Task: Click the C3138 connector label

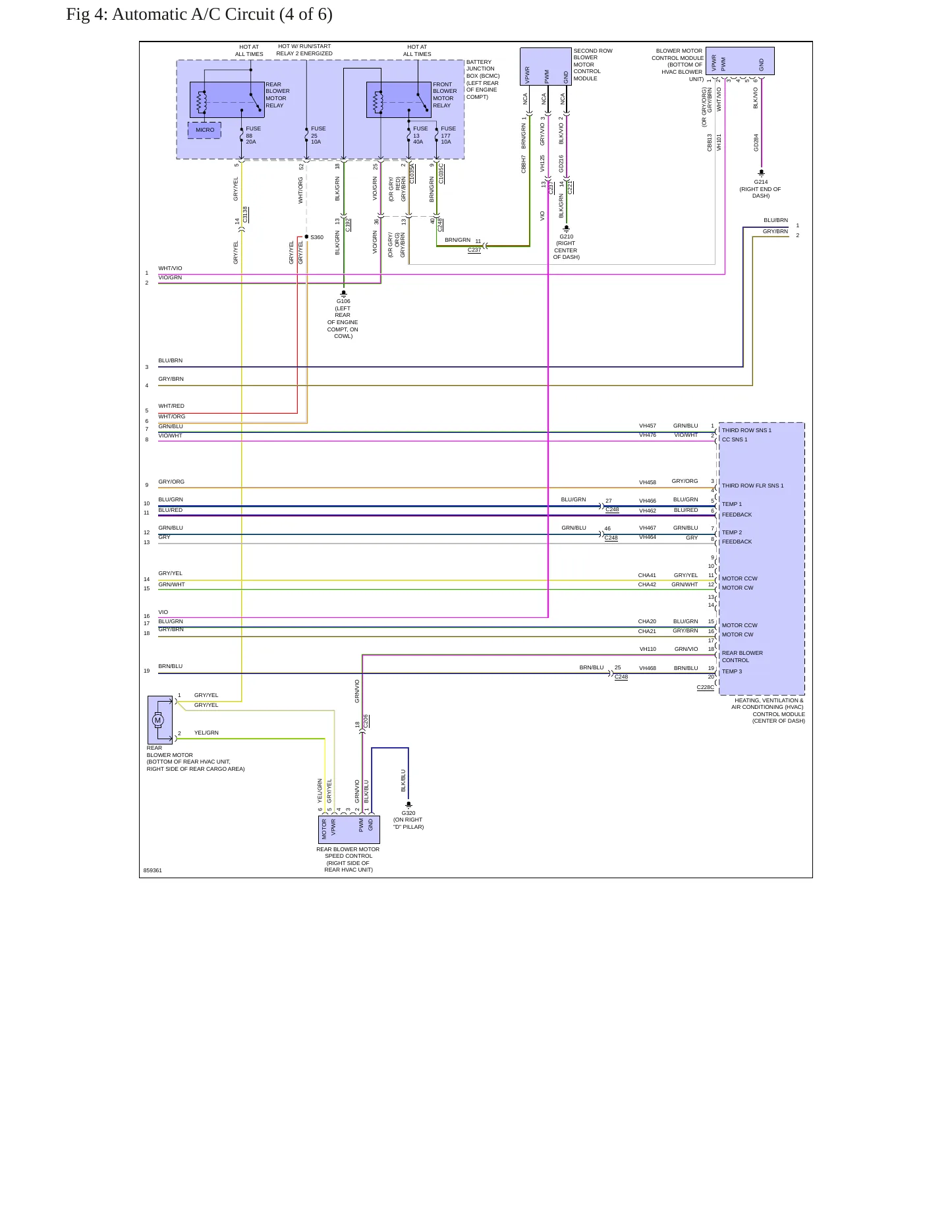Action: click(245, 215)
